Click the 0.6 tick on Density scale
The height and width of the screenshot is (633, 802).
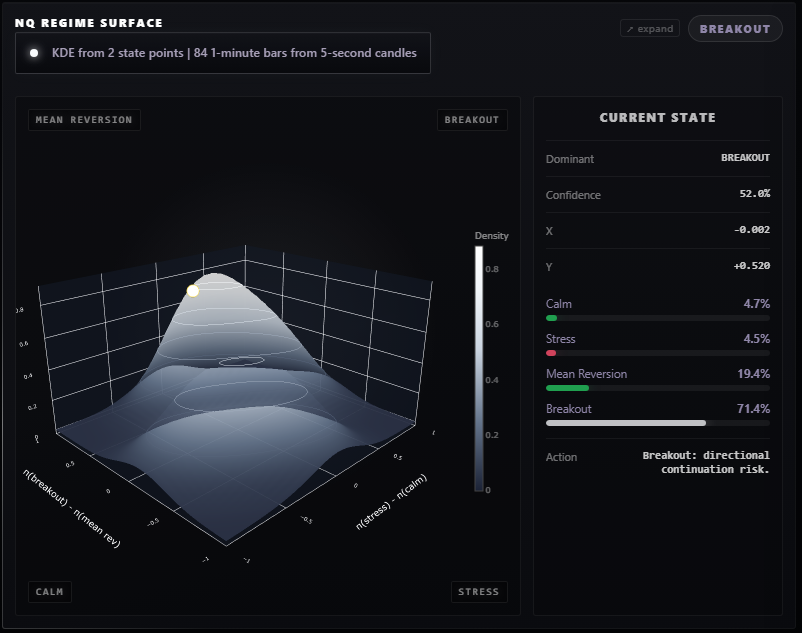492,324
